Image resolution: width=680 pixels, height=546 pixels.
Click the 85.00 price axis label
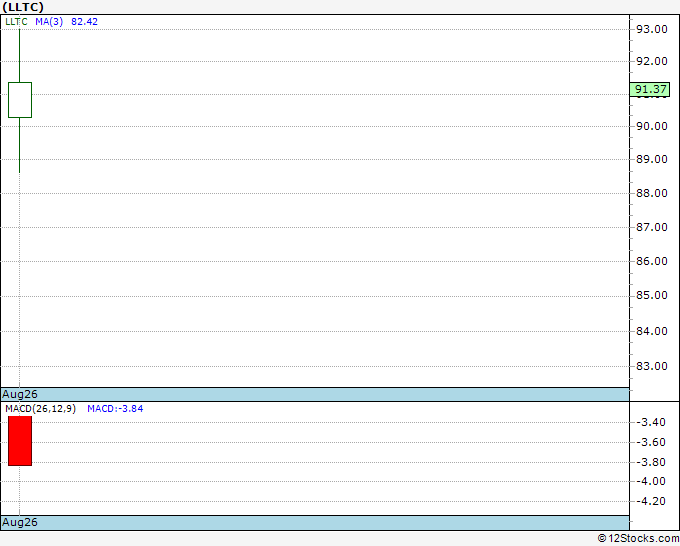[x=651, y=295]
